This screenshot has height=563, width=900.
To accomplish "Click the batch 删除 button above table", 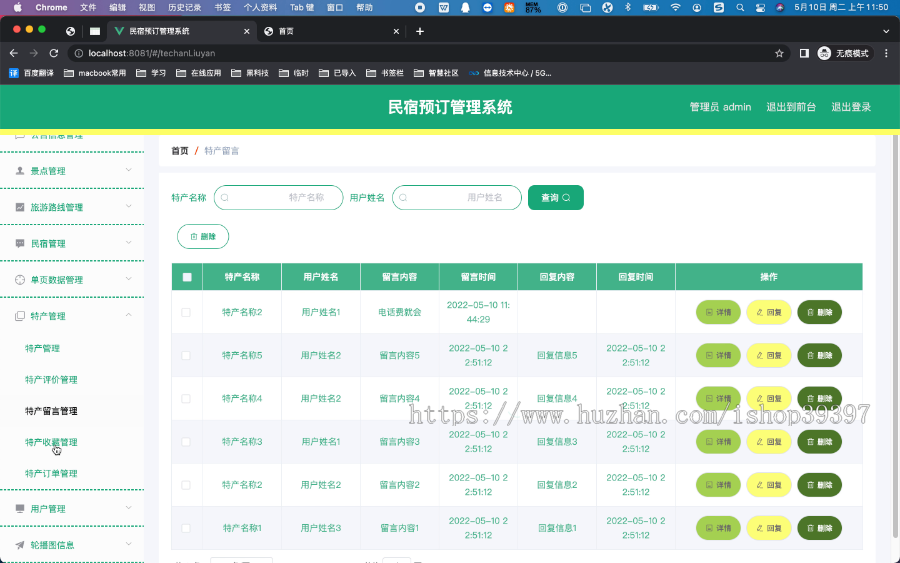I will coord(203,236).
